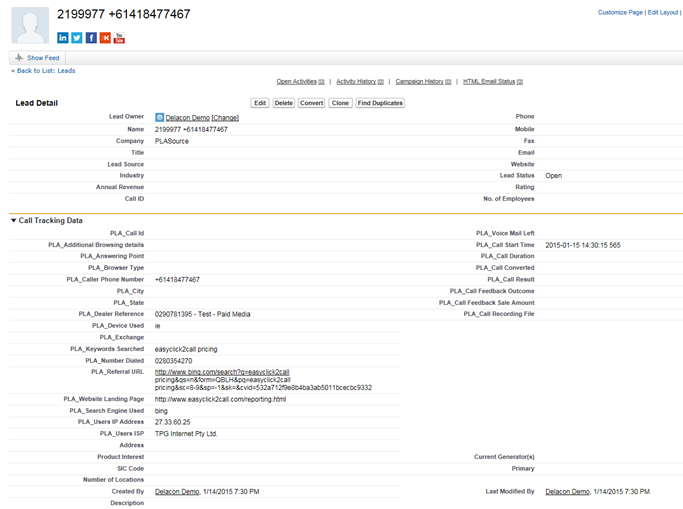Click the Name value 2199977 +61418477467
The height and width of the screenshot is (509, 683).
[191, 129]
